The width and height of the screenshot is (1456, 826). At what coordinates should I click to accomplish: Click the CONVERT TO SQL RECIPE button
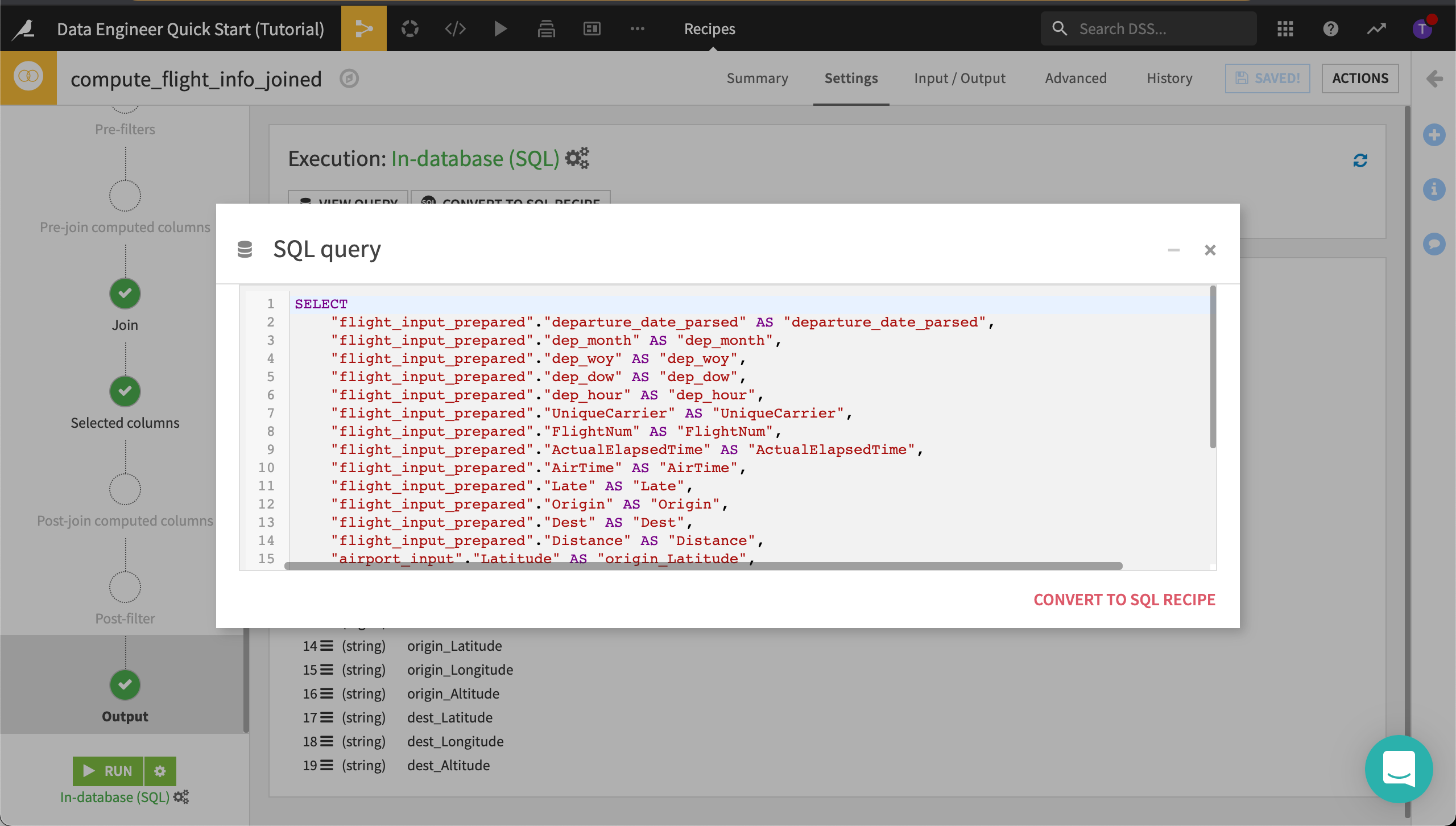[1124, 599]
